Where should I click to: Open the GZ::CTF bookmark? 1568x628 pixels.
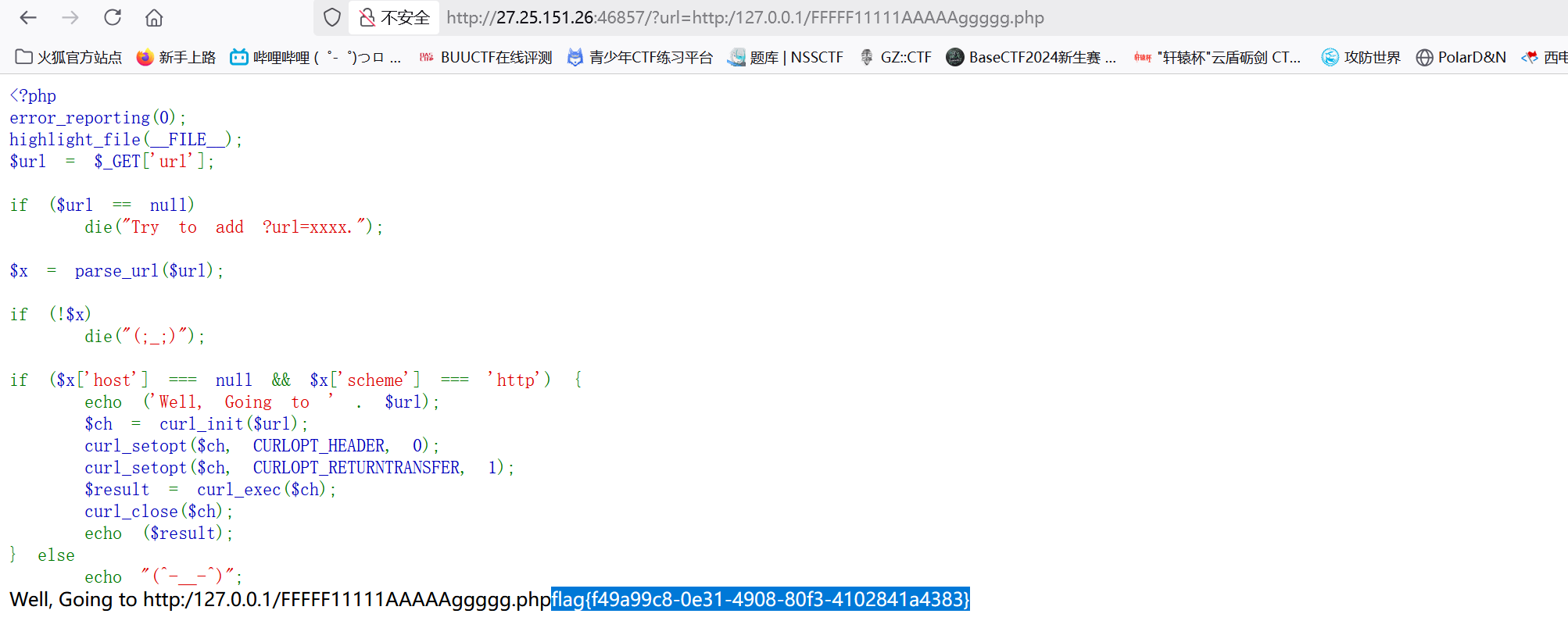(896, 57)
